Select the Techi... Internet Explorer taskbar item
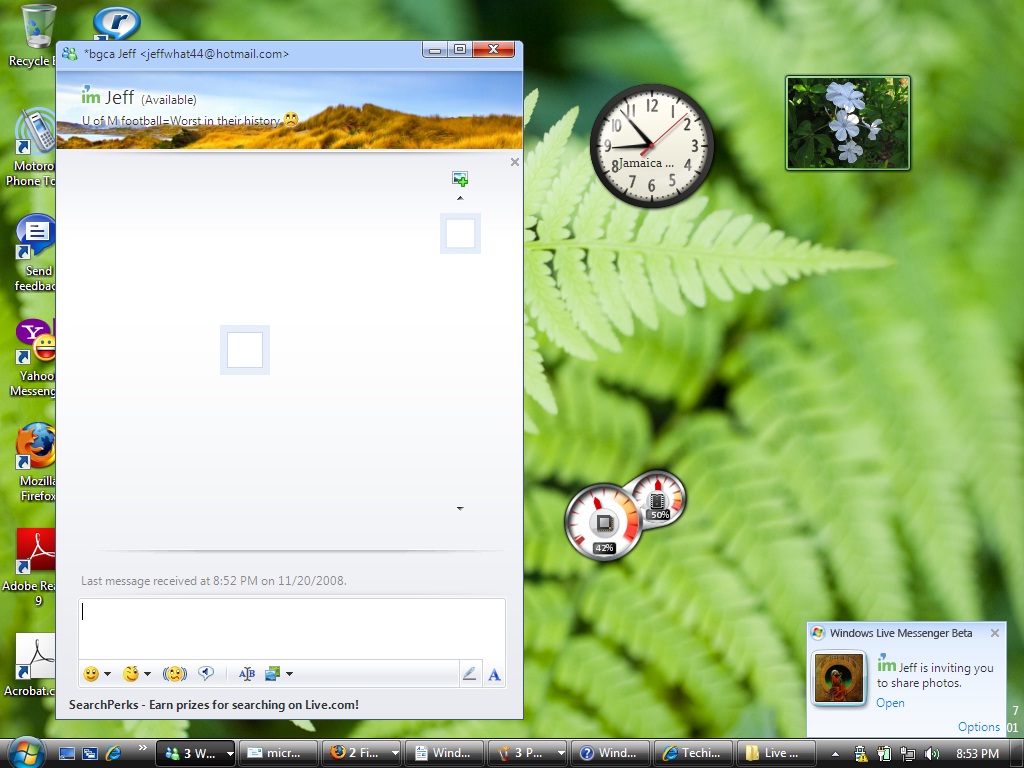Image resolution: width=1024 pixels, height=768 pixels. click(x=692, y=752)
